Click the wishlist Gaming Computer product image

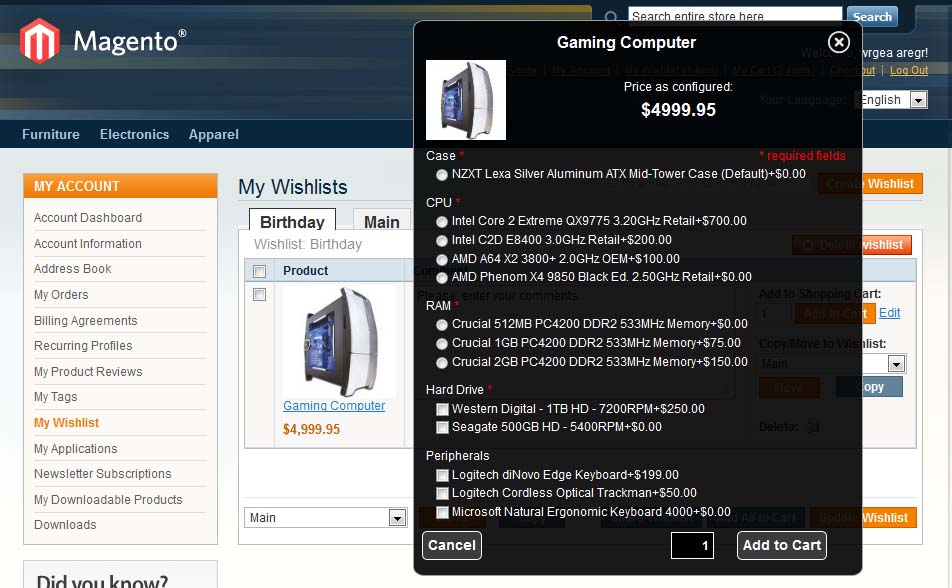pos(339,341)
